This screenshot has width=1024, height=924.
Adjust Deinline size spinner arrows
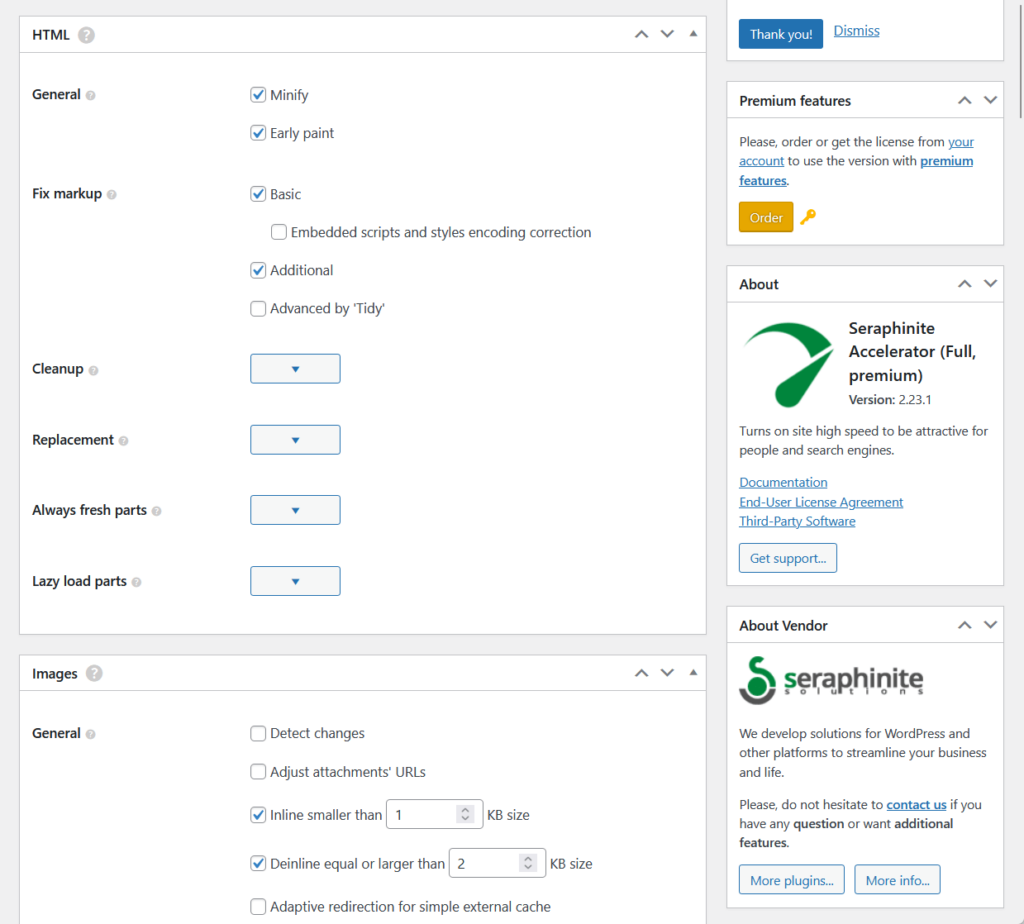point(528,863)
